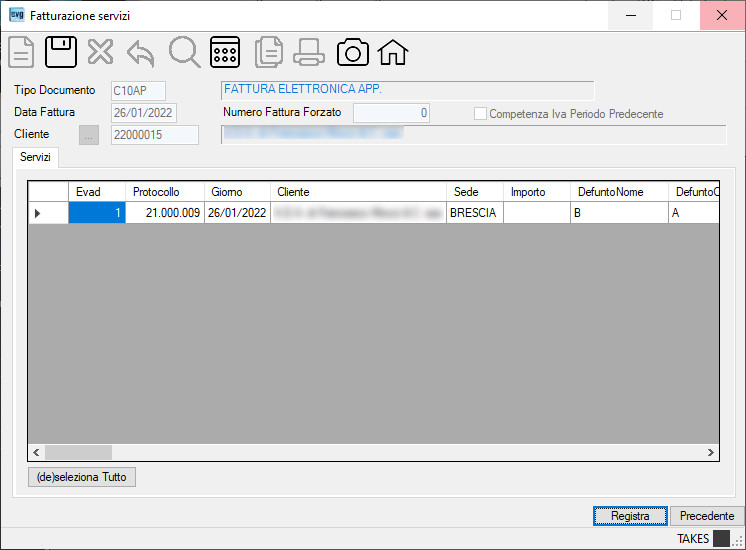Click the camera snapshot icon
This screenshot has width=746, height=550.
353,52
